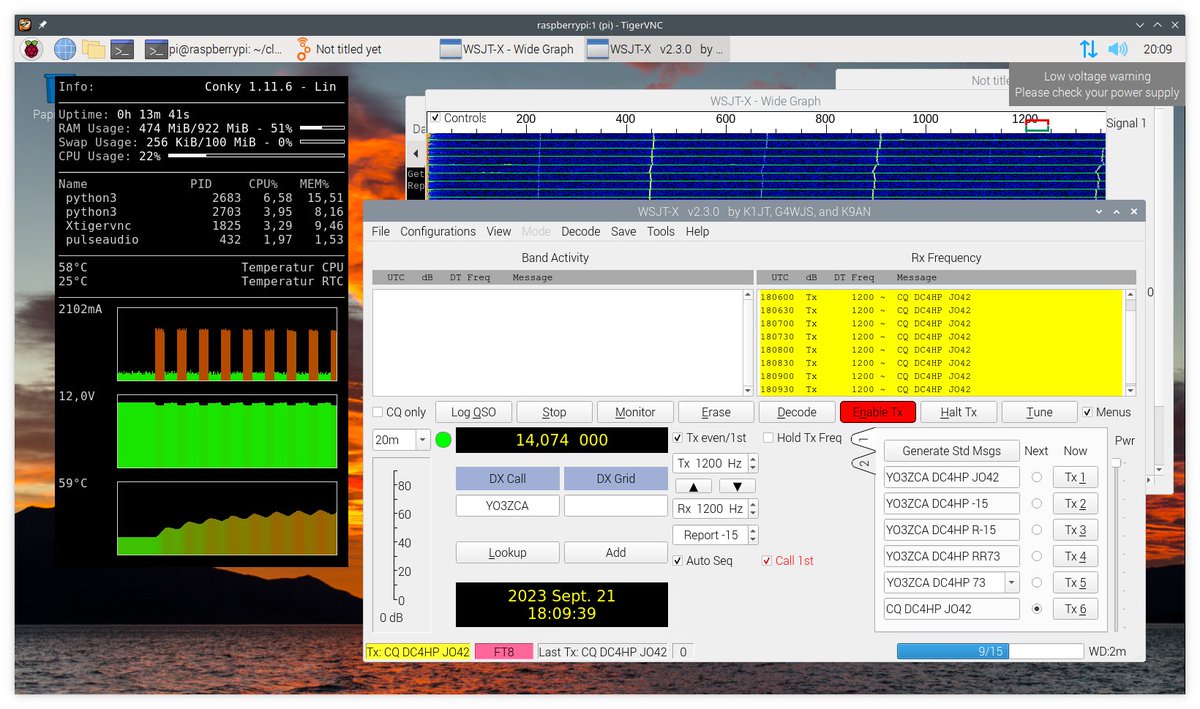The image size is (1200, 709).
Task: Click the Tx 2 button
Action: click(1076, 503)
